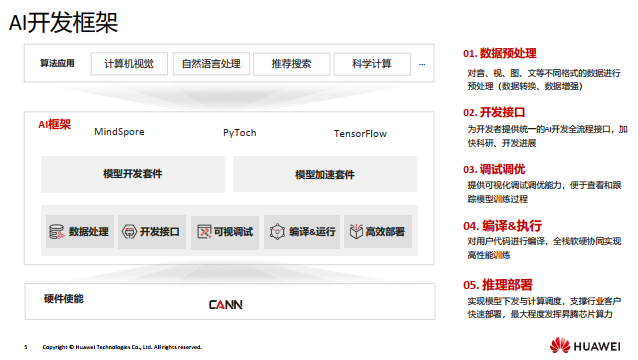Click the TensorFlow framework name
Screen dimensions: 638x360
click(x=360, y=134)
